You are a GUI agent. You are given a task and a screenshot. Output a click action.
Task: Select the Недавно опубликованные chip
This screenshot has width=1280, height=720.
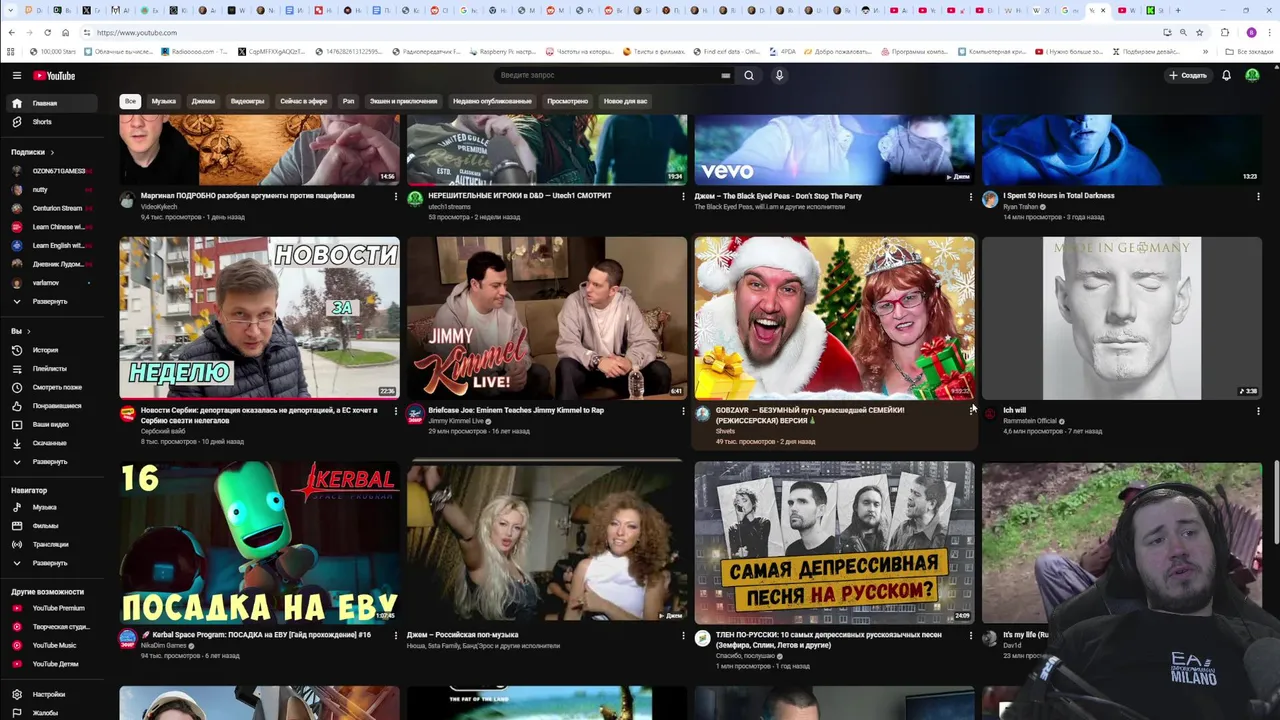(492, 101)
